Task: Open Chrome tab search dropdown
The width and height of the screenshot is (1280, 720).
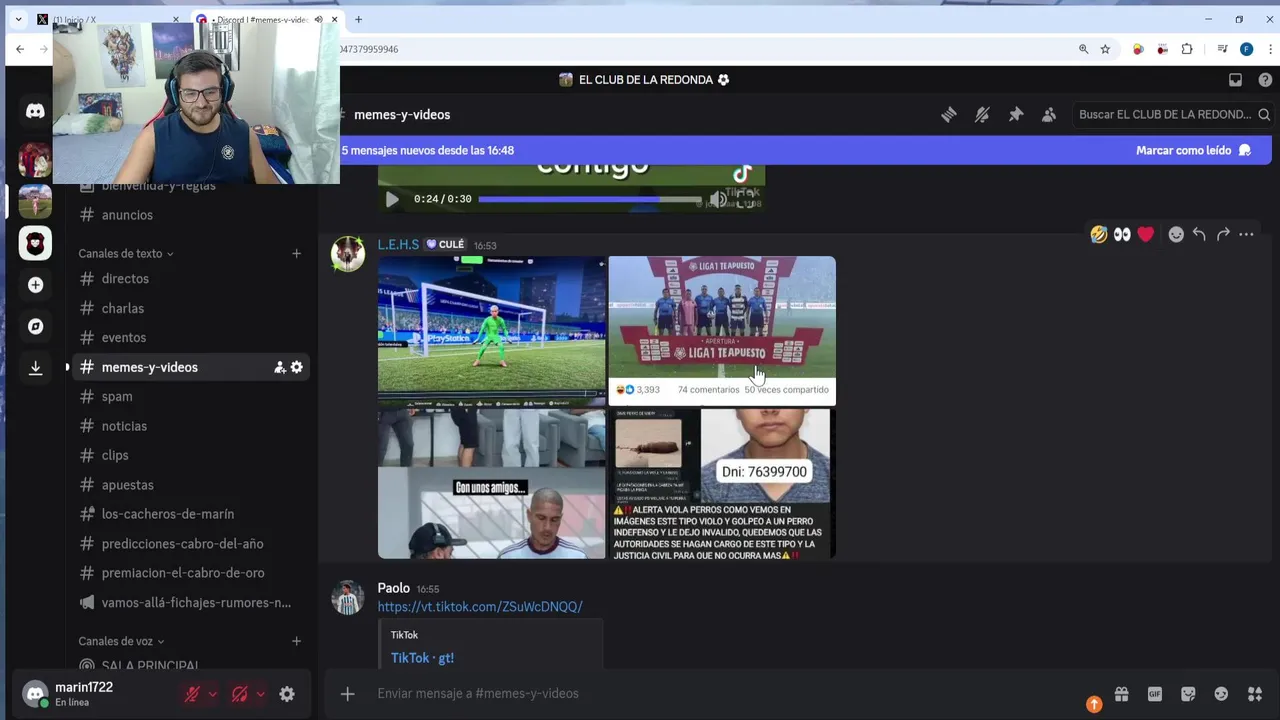Action: 18,19
